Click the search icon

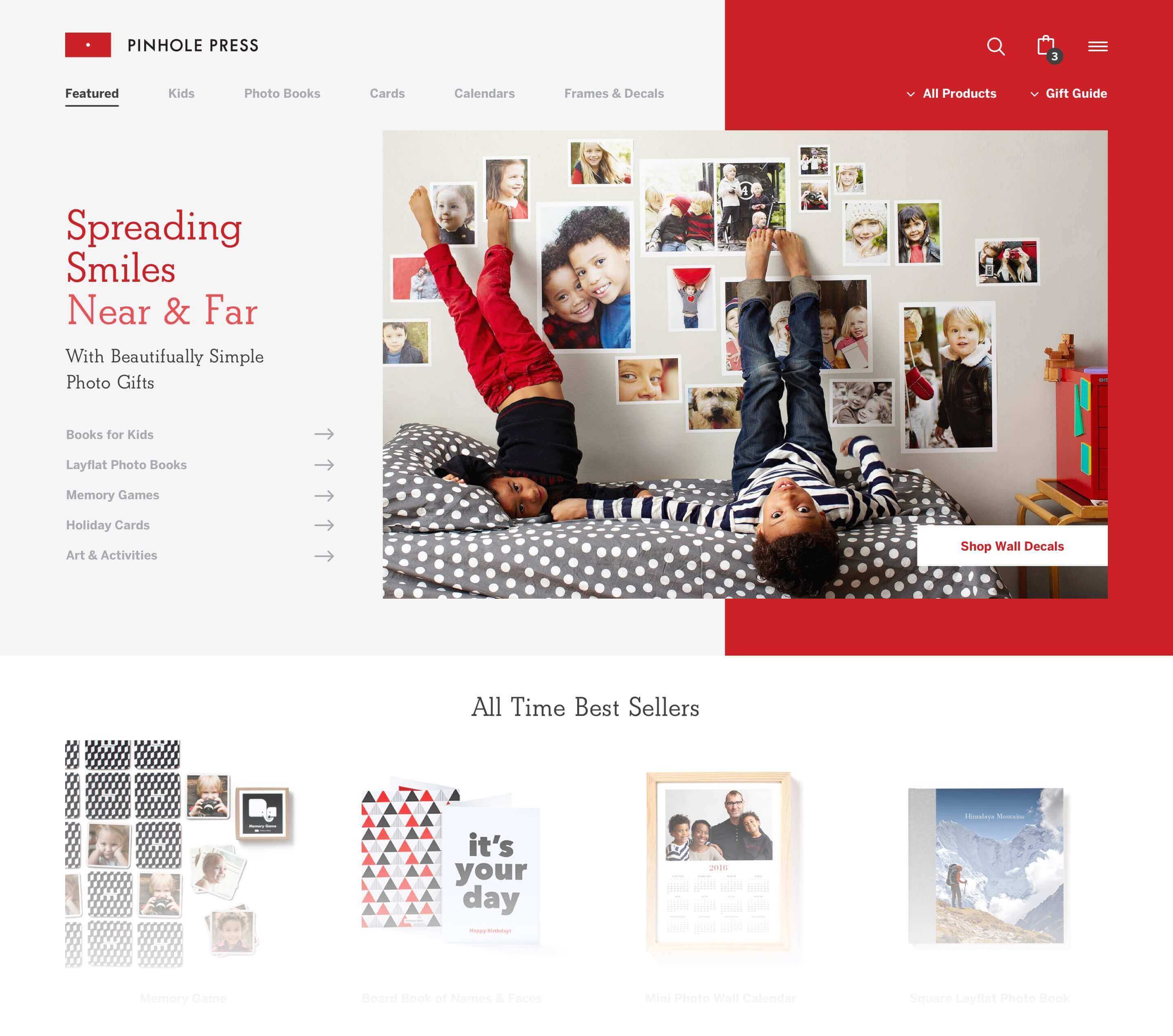click(996, 46)
